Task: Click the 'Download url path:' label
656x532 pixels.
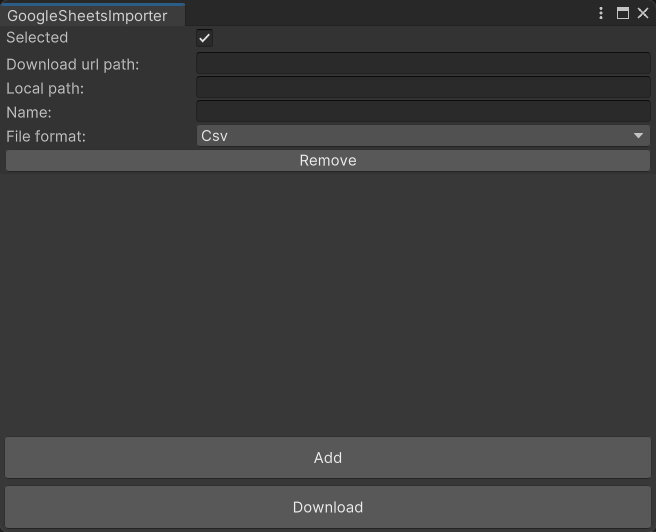Action: point(72,64)
